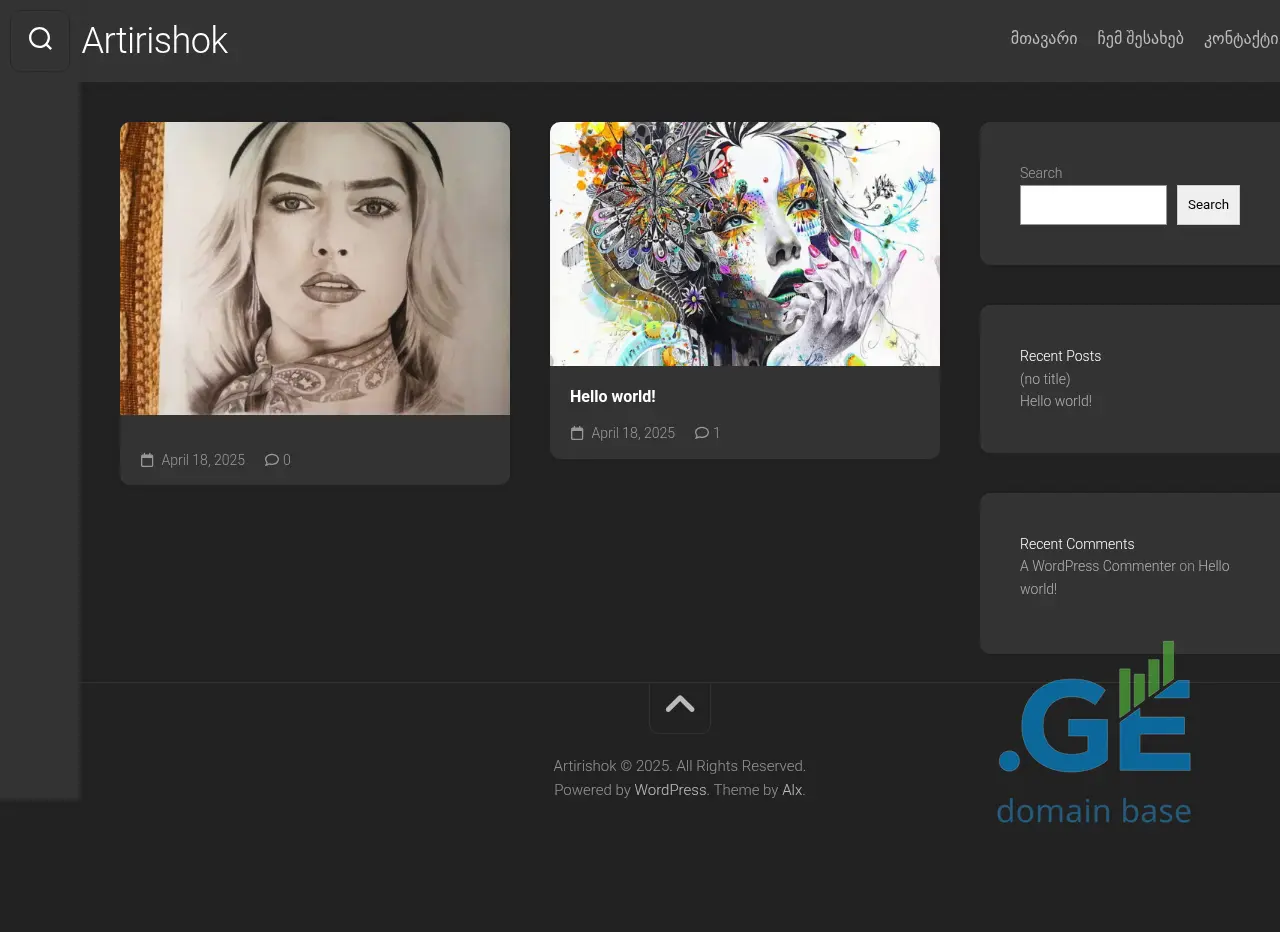Open the Hello world! post title
Screen dimensions: 1280x932
click(613, 397)
